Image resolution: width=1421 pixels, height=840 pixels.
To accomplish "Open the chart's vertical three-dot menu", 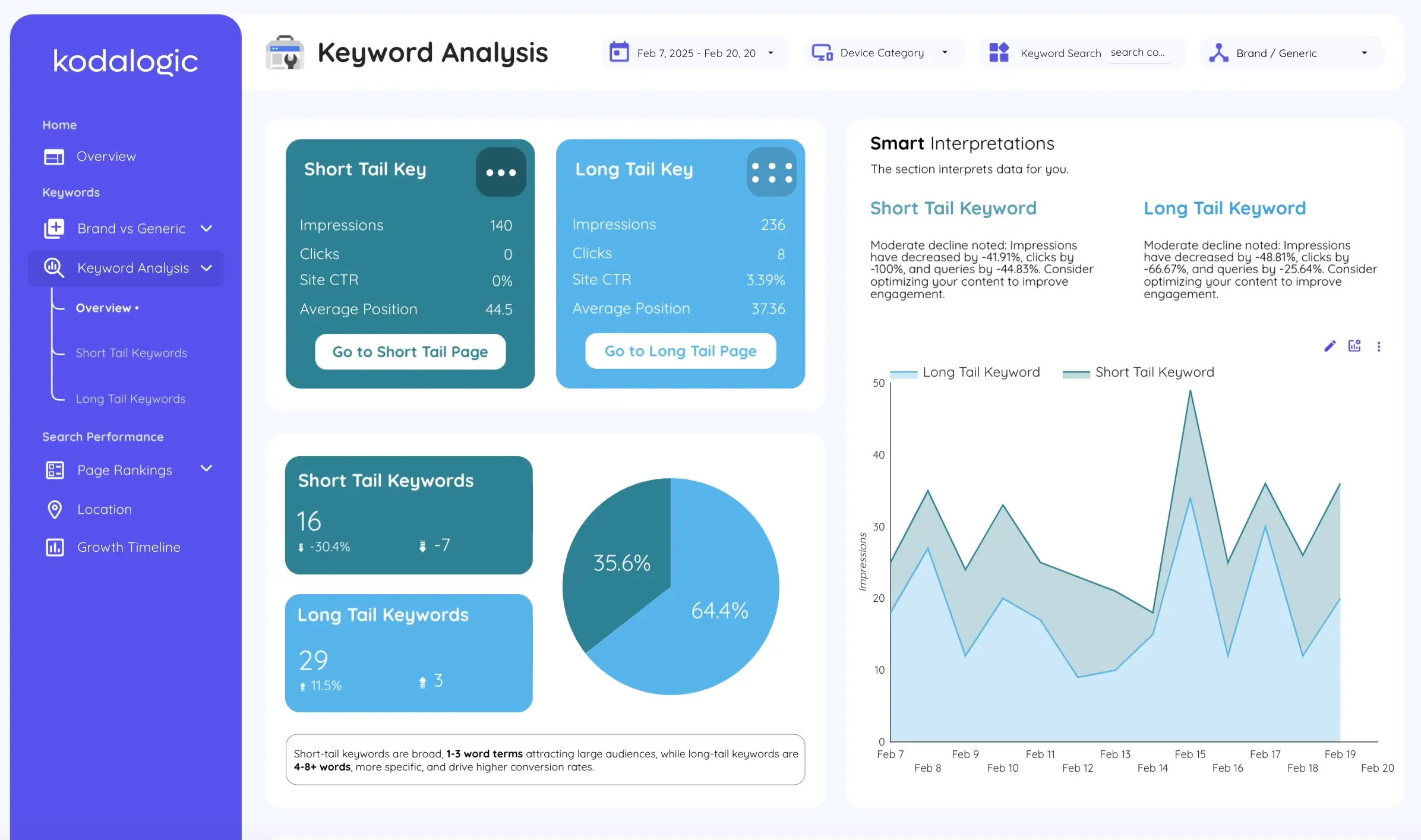I will click(x=1379, y=346).
